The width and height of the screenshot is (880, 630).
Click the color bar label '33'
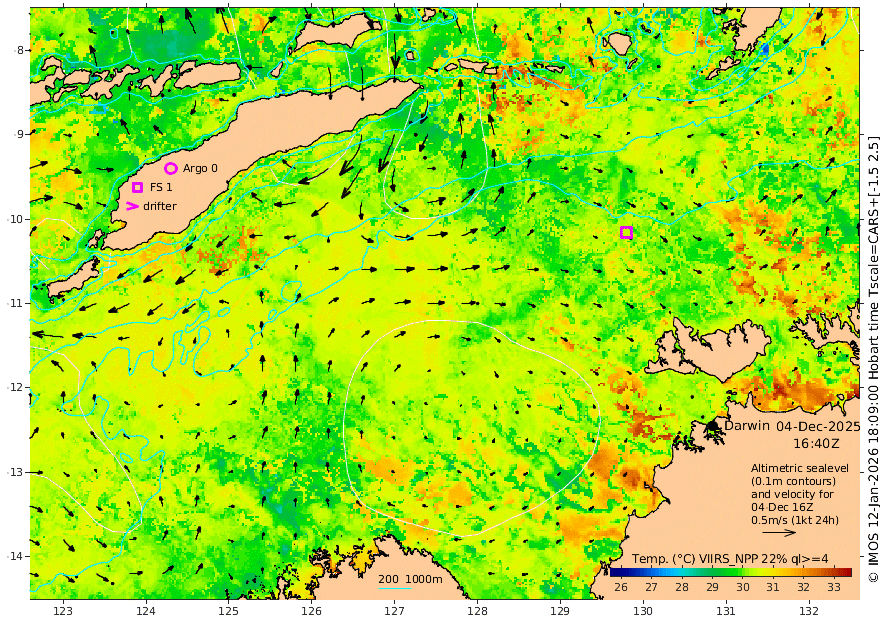pyautogui.click(x=834, y=587)
